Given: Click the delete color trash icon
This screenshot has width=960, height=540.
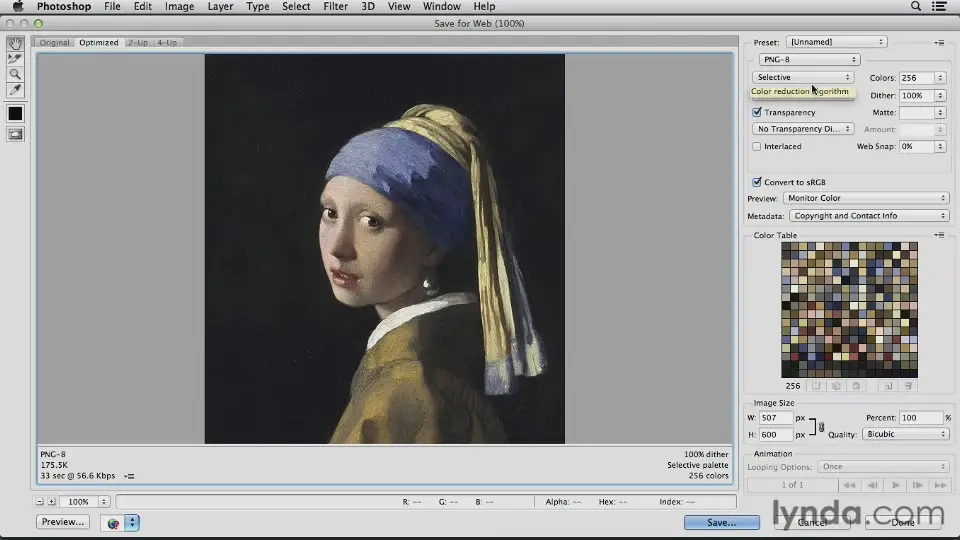Looking at the screenshot, I should pyautogui.click(x=909, y=386).
